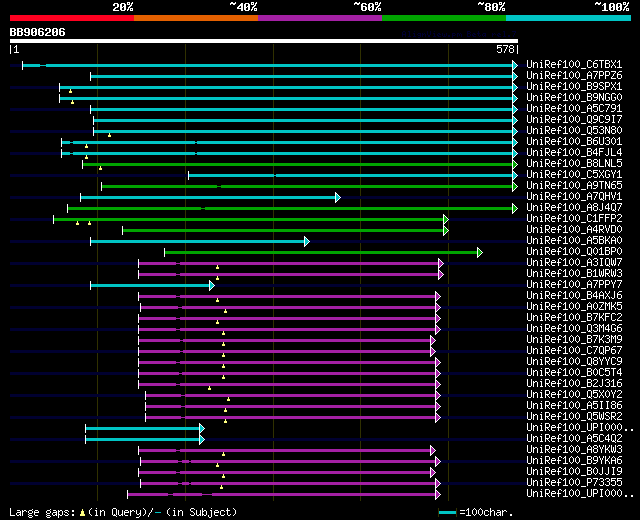
Task: Select the UniRef100_A5II86 label
Action: [574, 406]
